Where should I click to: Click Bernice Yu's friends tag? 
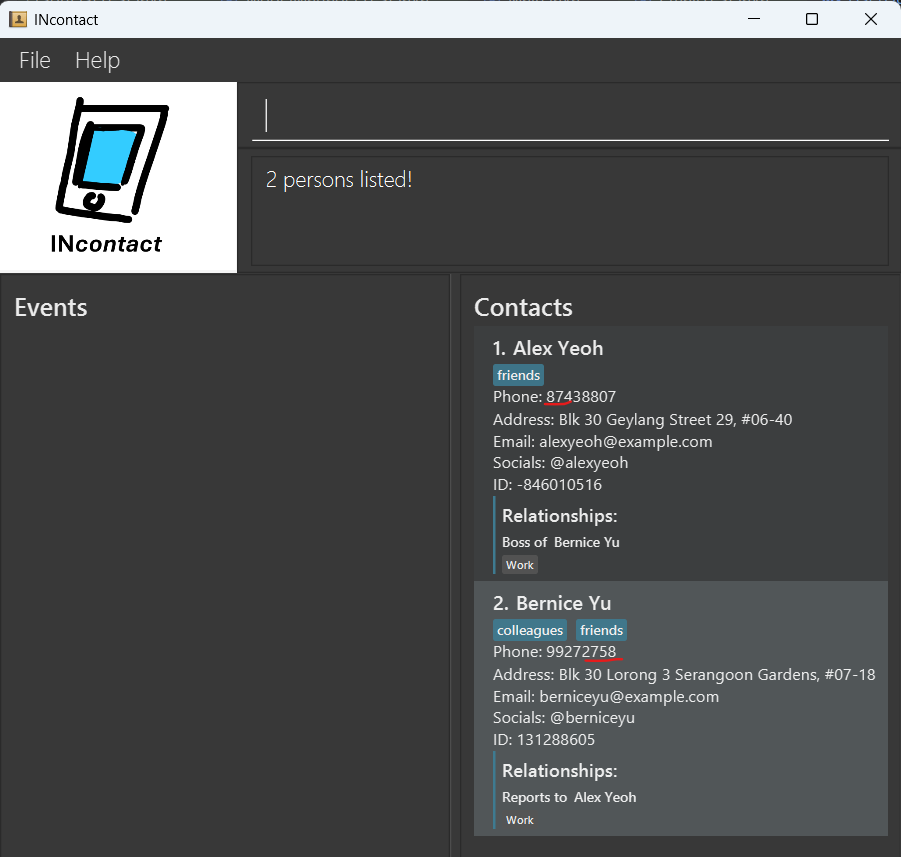601,630
